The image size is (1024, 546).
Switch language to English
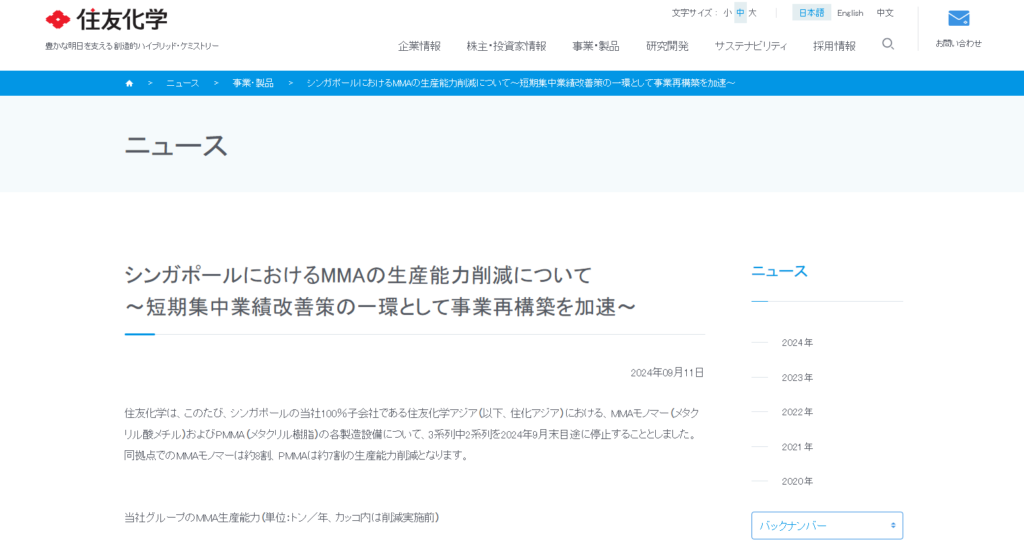[850, 13]
